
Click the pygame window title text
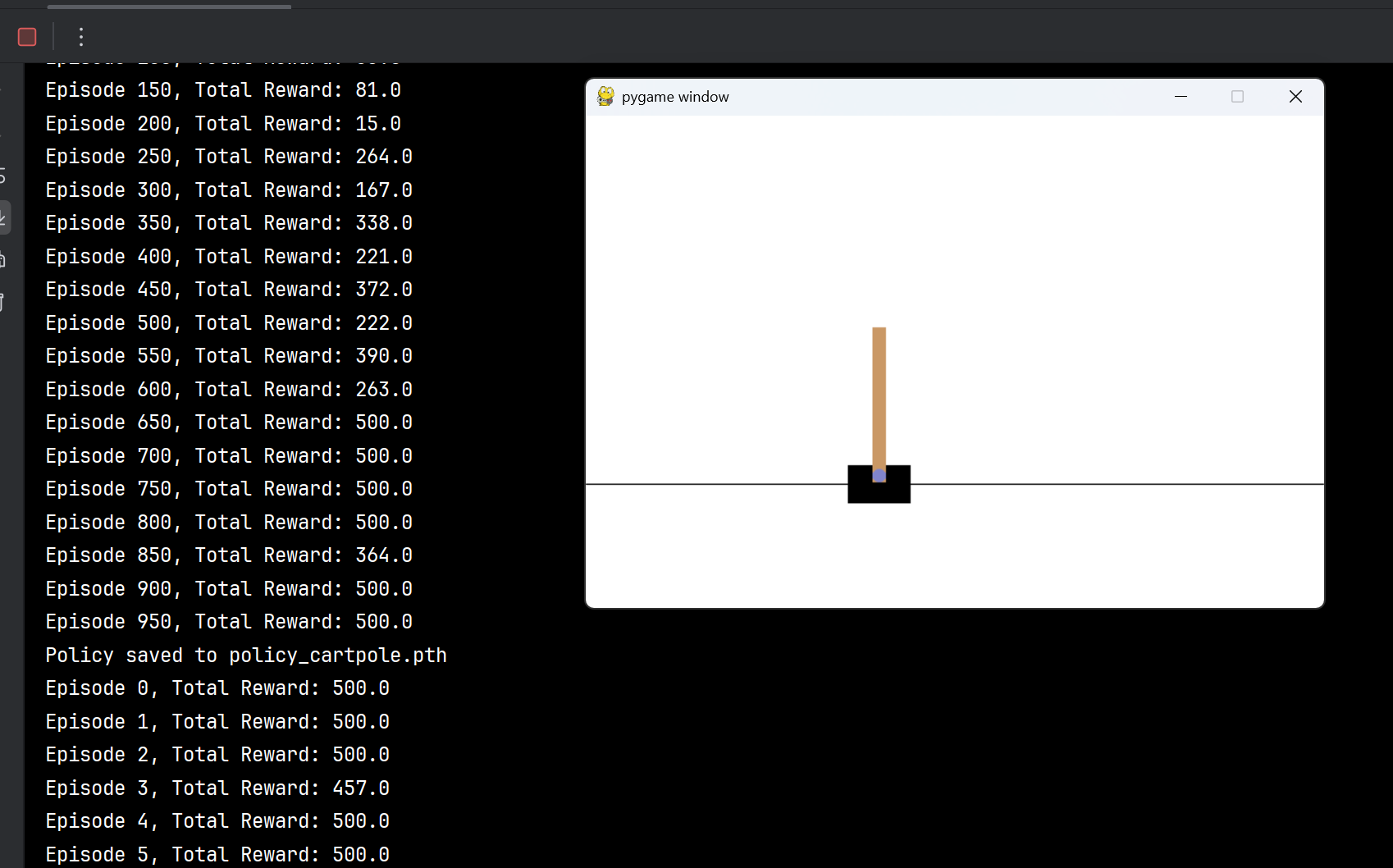(x=675, y=97)
